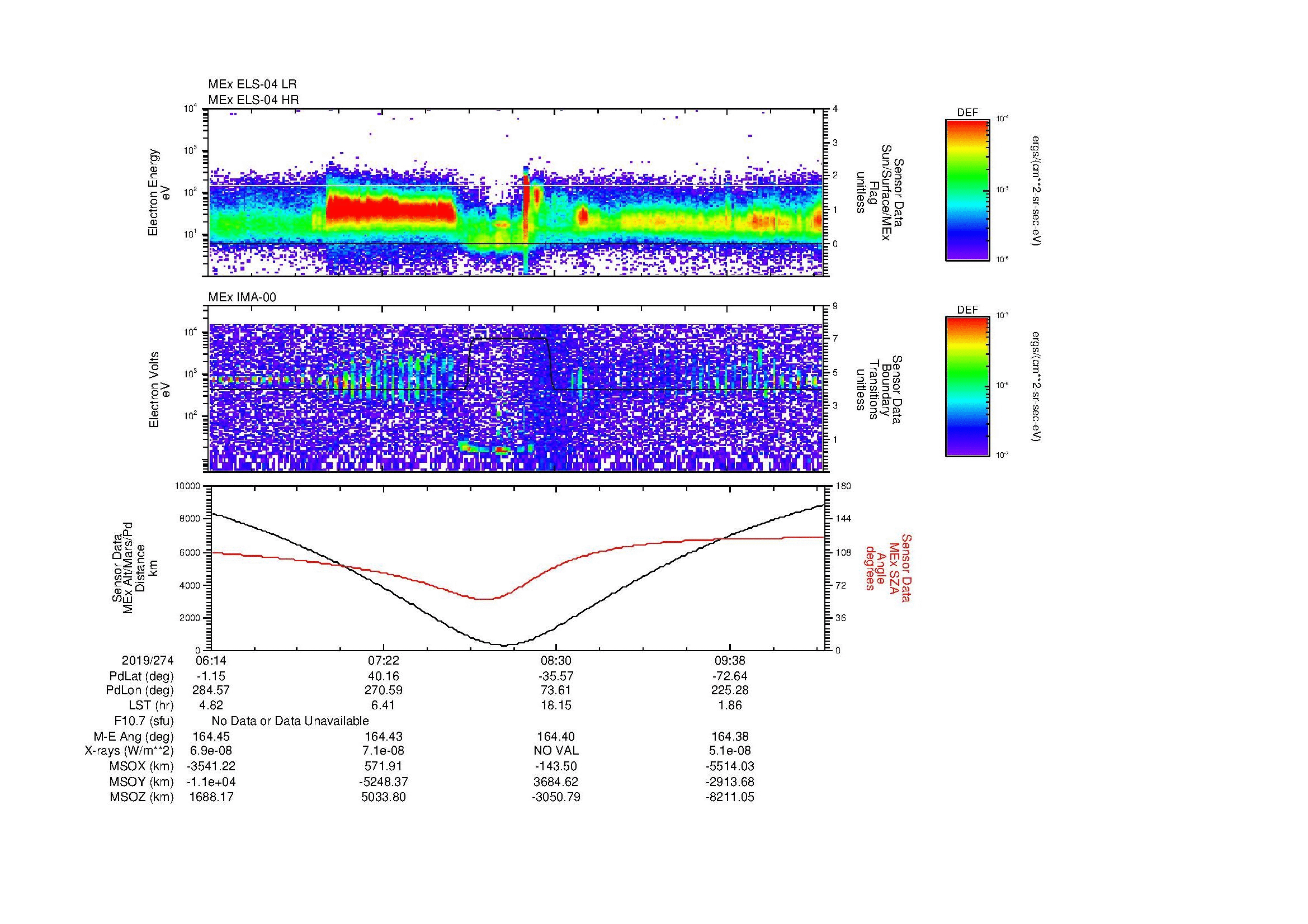The width and height of the screenshot is (1308, 924).
Task: Click the PdLat value '-72.64'
Action: [730, 676]
